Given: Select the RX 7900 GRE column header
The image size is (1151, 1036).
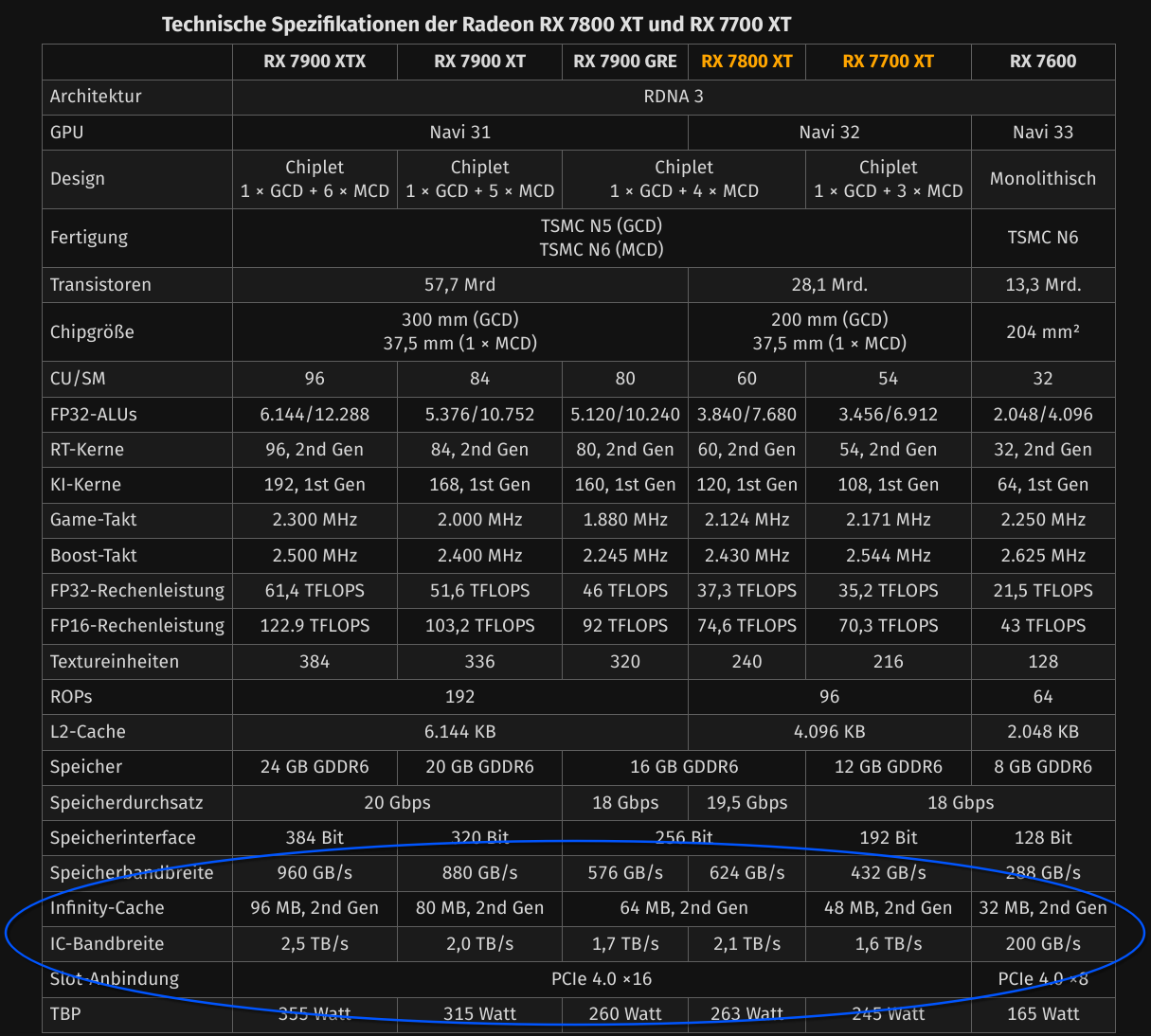Looking at the screenshot, I should pyautogui.click(x=625, y=62).
